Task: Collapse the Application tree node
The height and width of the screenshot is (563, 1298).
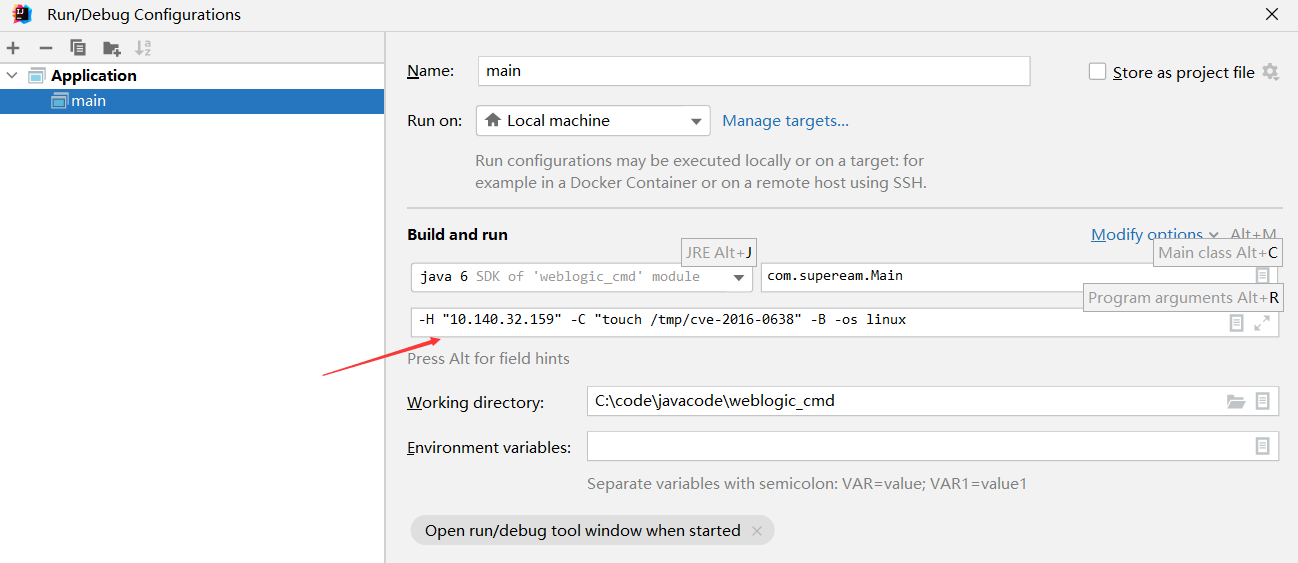Action: tap(12, 76)
